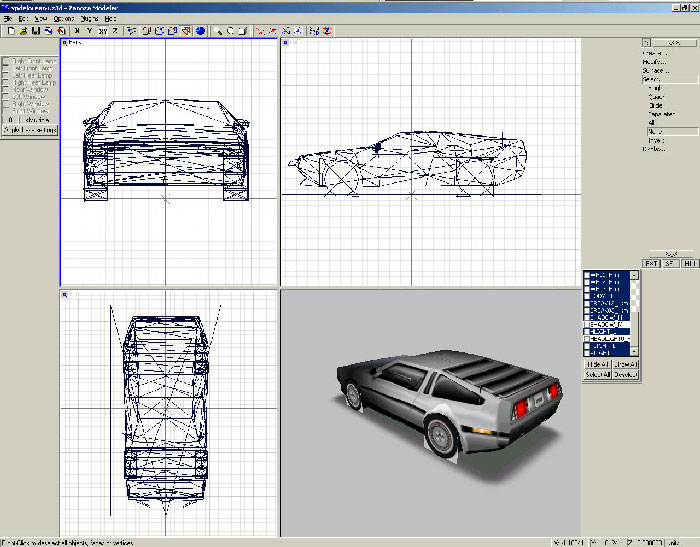
Task: Click the Apply settings button under checkboxes
Action: 30,130
